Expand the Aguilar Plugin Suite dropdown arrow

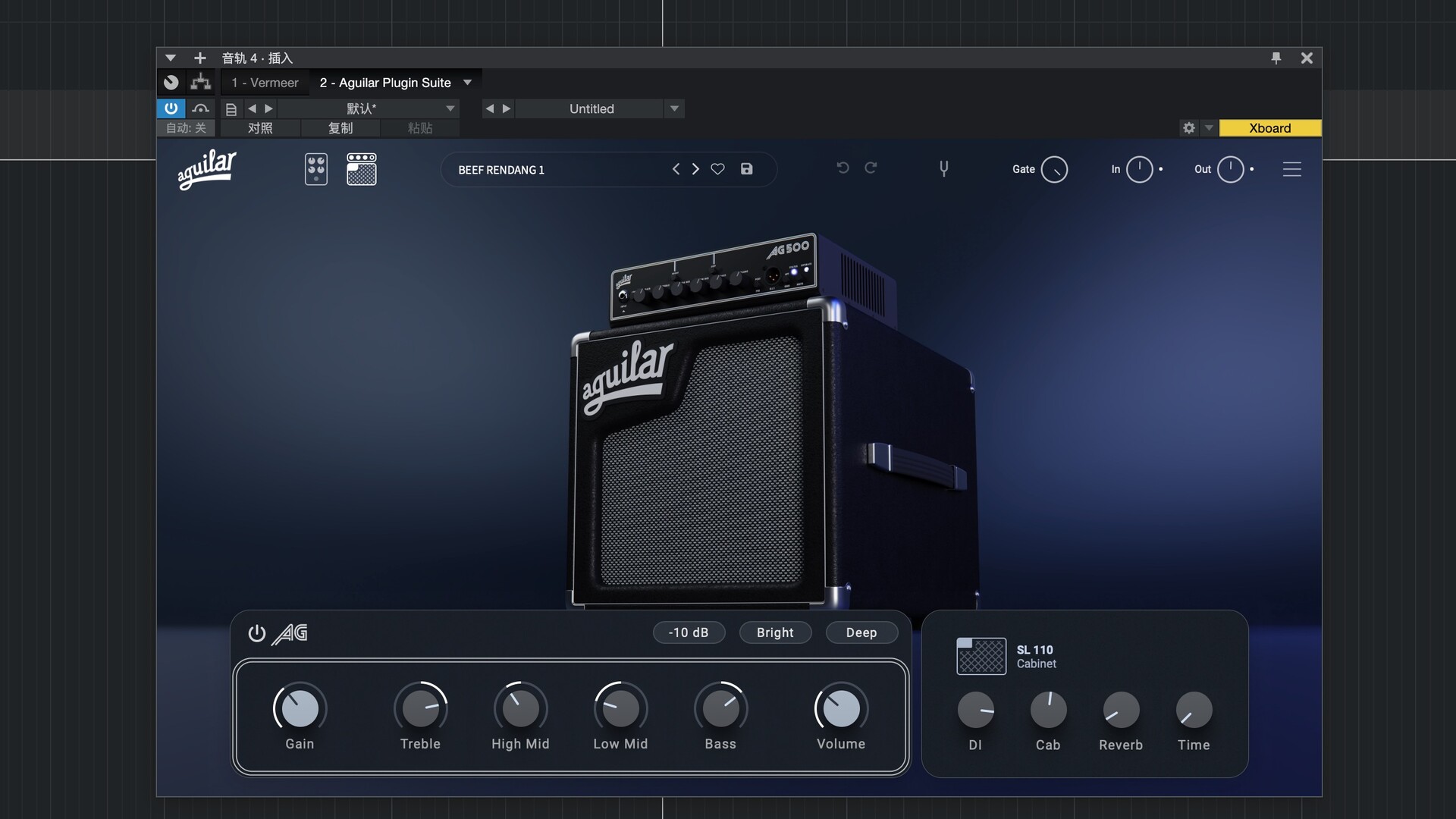pos(467,83)
